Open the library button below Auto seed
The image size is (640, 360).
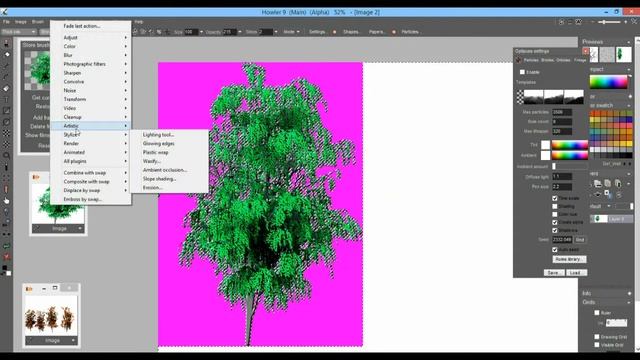[x=569, y=259]
